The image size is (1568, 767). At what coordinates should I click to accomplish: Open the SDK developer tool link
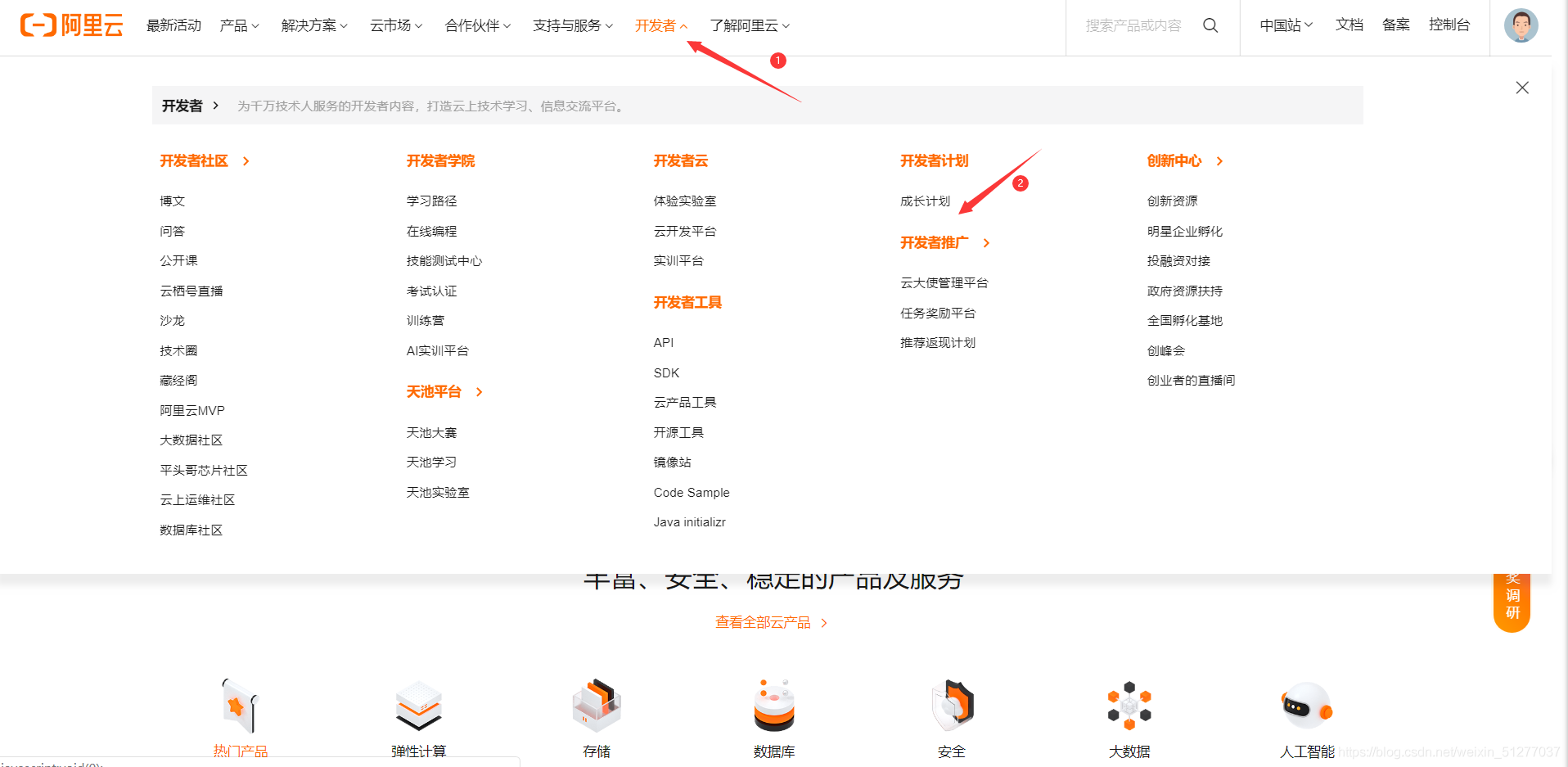pyautogui.click(x=666, y=372)
